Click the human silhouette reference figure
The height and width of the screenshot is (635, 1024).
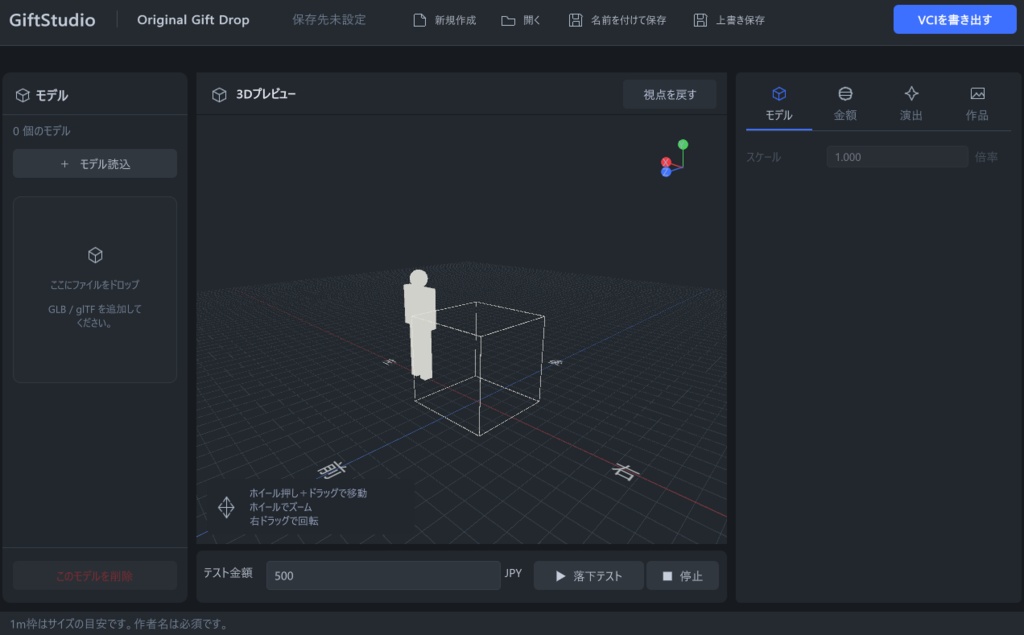click(419, 324)
